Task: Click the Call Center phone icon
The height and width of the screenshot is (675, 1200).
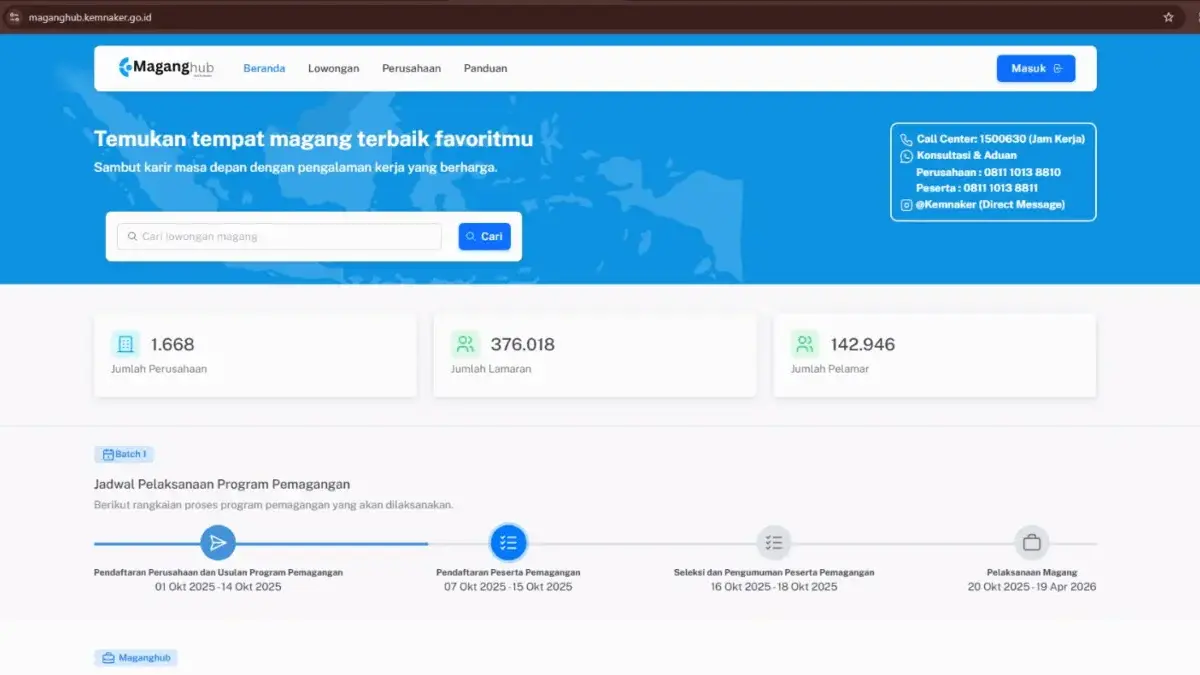Action: pos(906,139)
